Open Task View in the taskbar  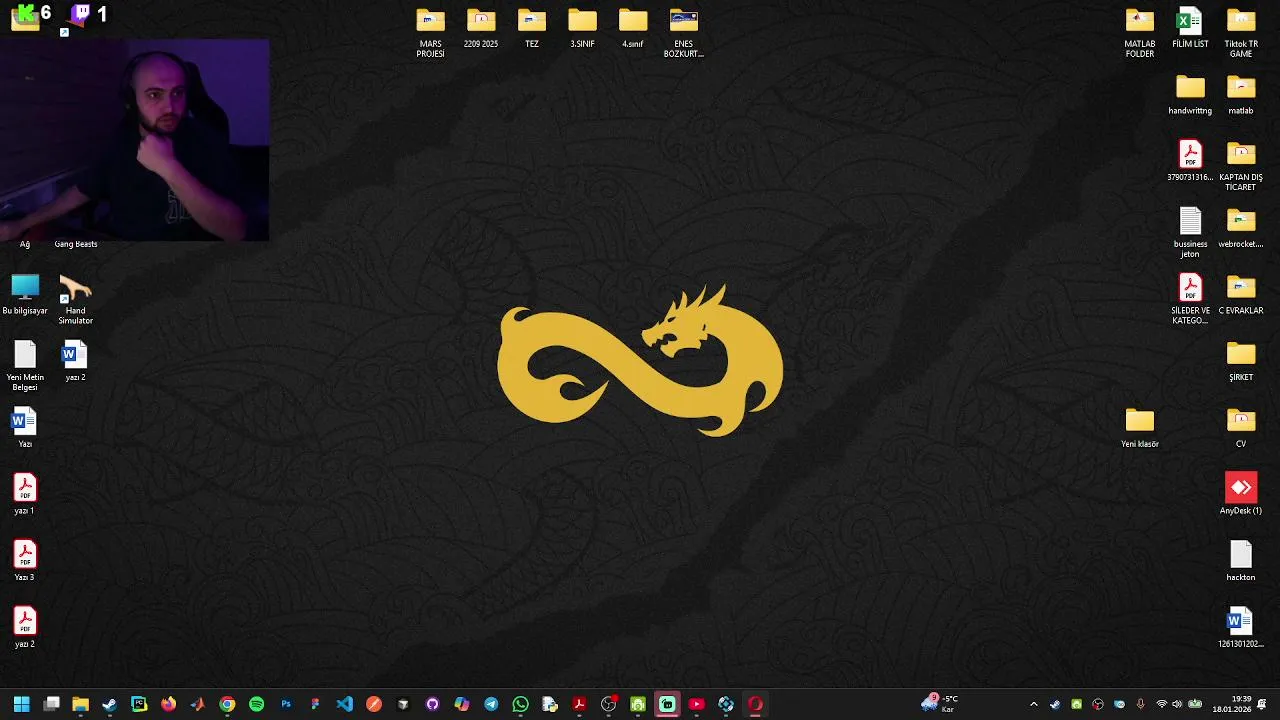52,704
